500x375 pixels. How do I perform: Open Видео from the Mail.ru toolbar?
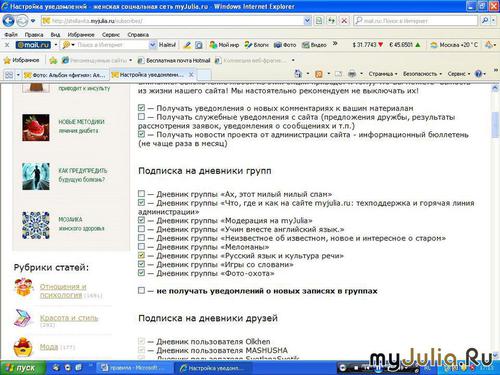click(x=314, y=45)
